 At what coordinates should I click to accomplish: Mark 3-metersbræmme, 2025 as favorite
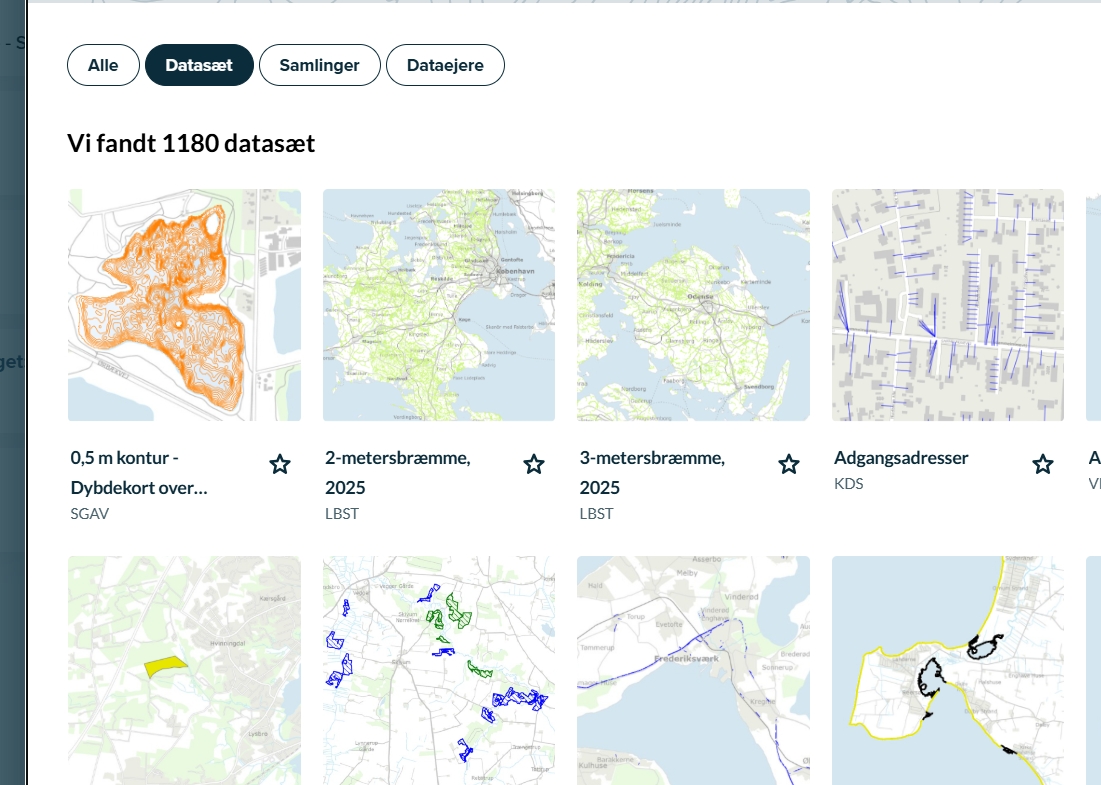click(789, 464)
